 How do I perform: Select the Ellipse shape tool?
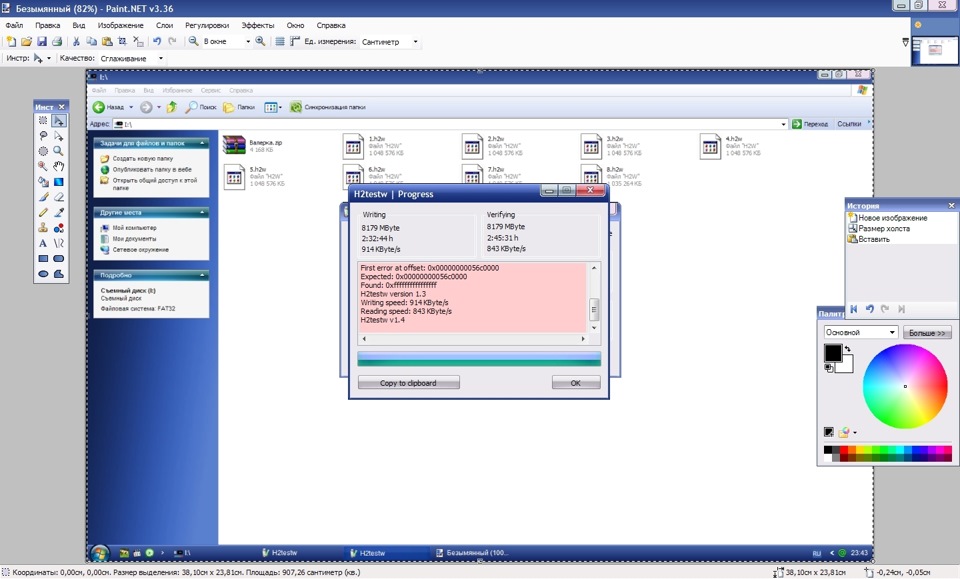click(x=43, y=274)
